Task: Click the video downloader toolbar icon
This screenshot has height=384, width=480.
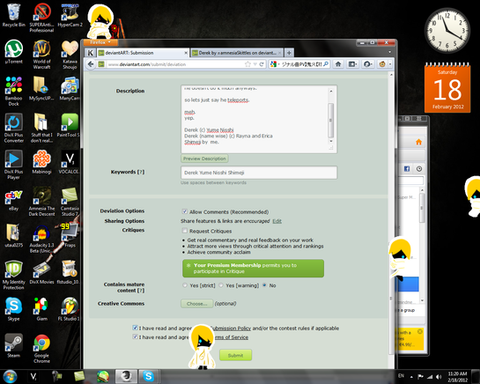Action: pos(353,64)
